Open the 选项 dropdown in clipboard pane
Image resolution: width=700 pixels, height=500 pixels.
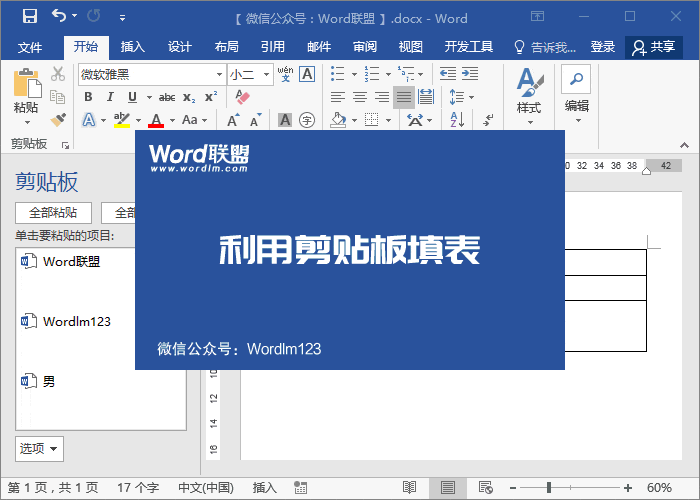point(39,449)
